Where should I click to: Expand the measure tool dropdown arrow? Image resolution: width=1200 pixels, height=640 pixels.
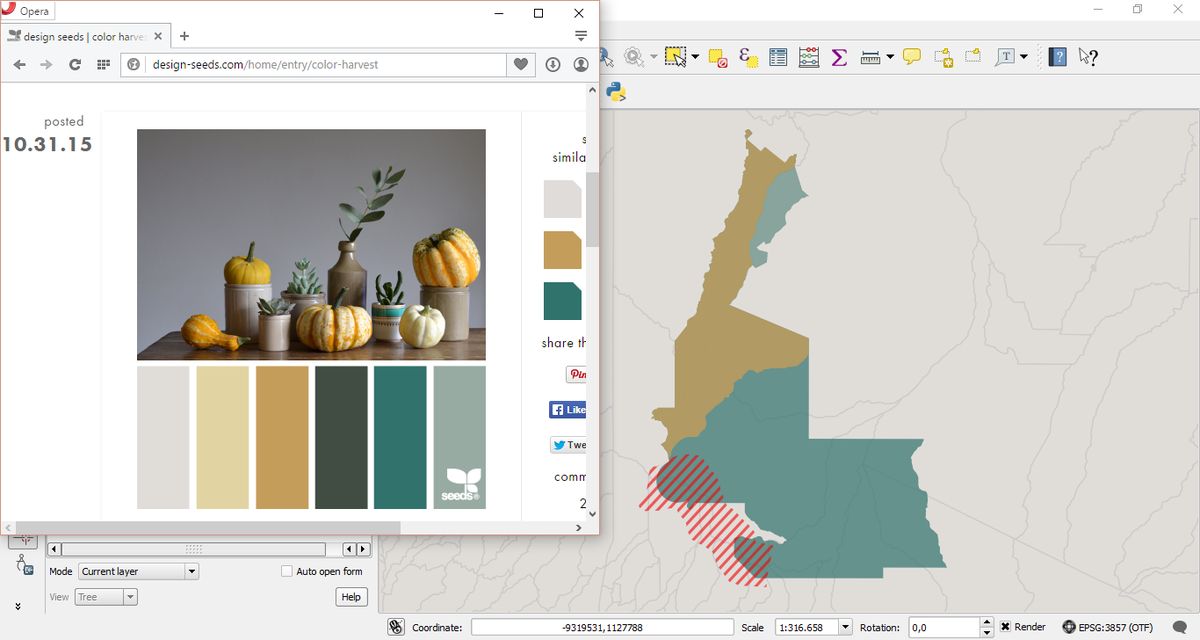[x=890, y=58]
